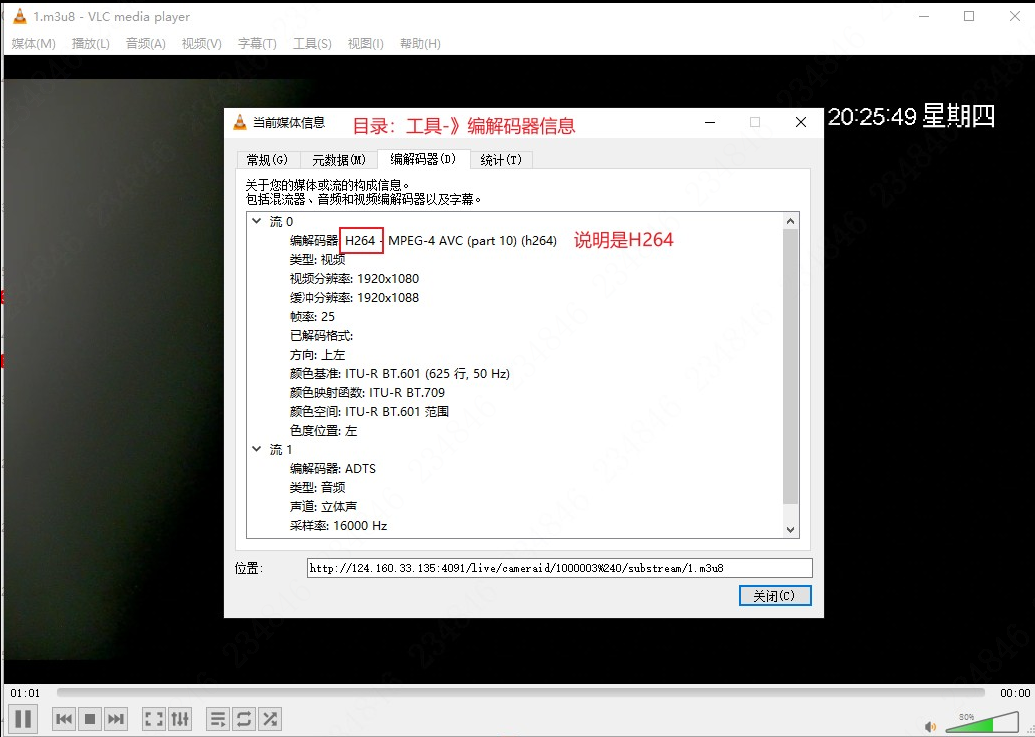Select the 缓冲分辨率: 1920x1088 row
Viewport: 1035px width, 737px height.
tap(354, 298)
